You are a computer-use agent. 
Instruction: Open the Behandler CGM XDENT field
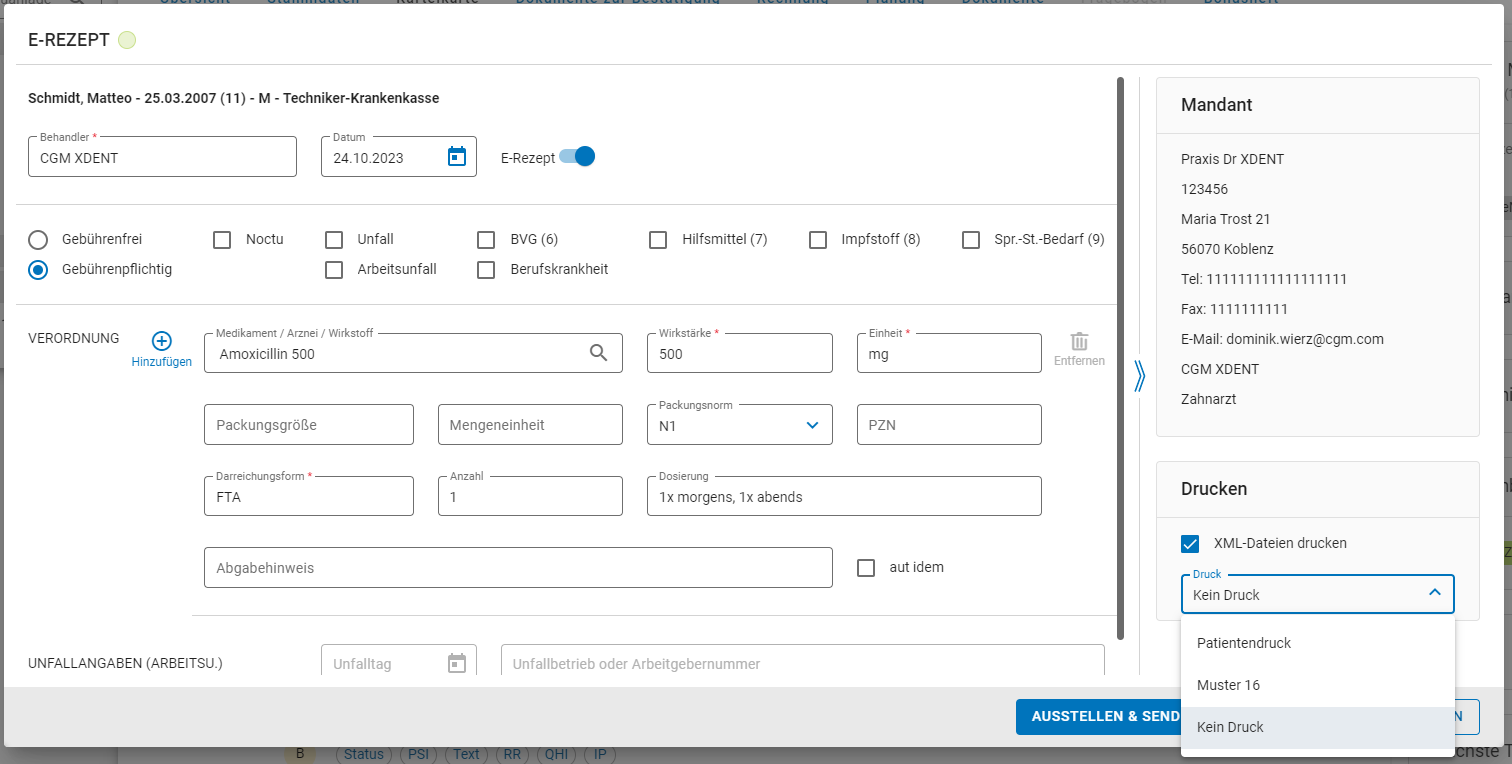pos(163,157)
